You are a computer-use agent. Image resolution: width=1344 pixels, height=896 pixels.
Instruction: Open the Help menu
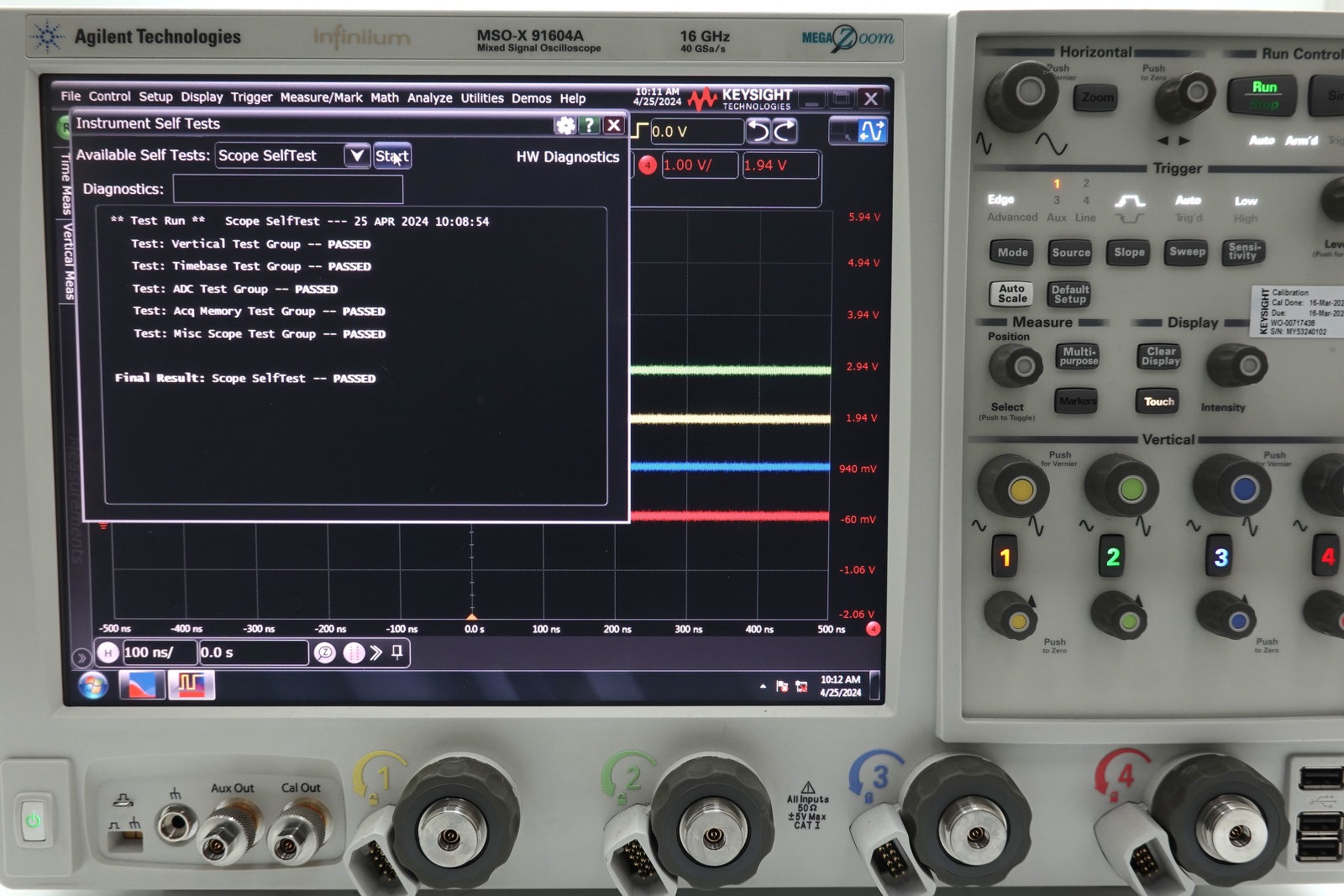click(573, 98)
